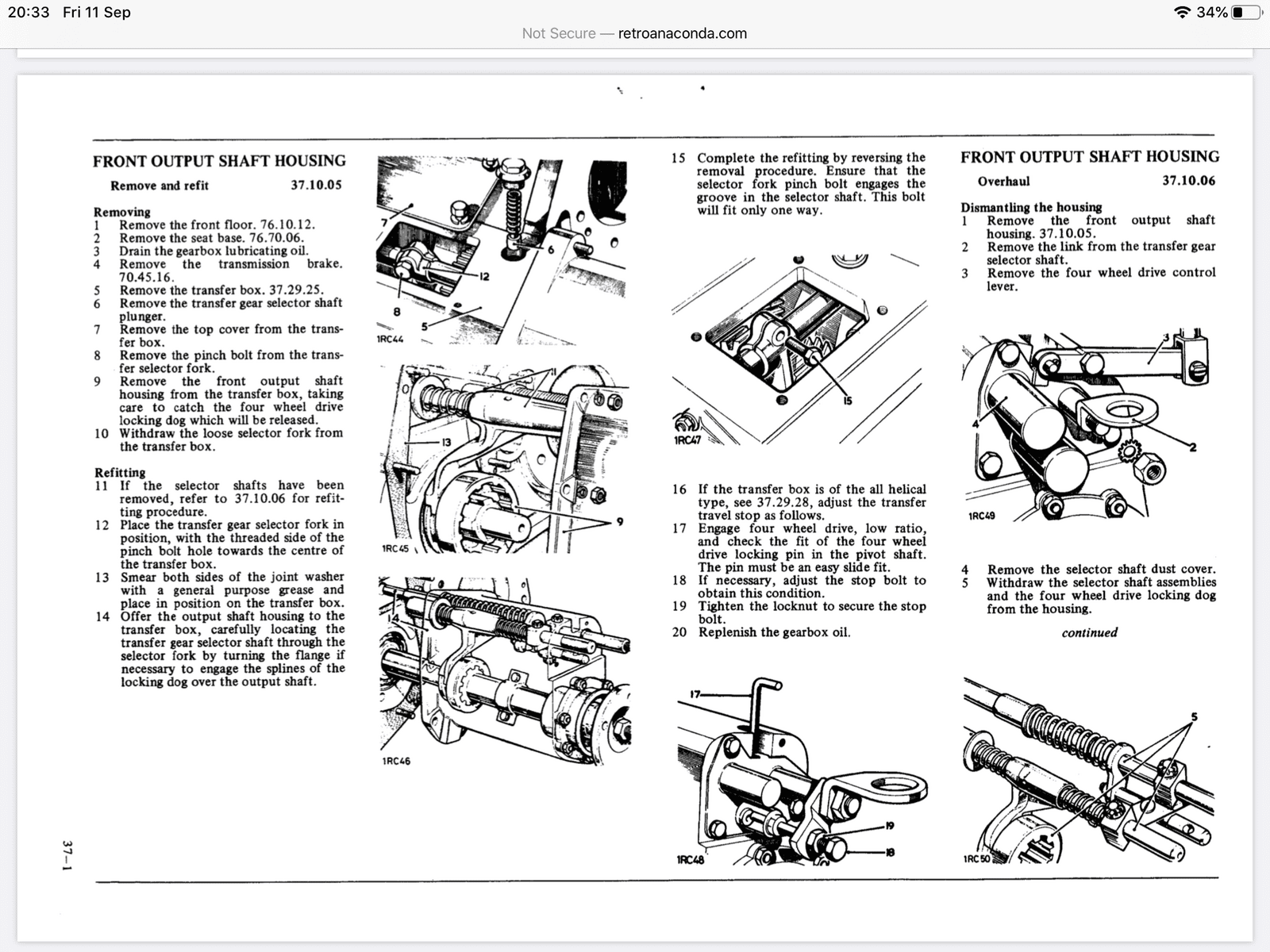This screenshot has height=952, width=1270.
Task: Open the 1RC46 output shaft diagram
Action: click(x=505, y=671)
